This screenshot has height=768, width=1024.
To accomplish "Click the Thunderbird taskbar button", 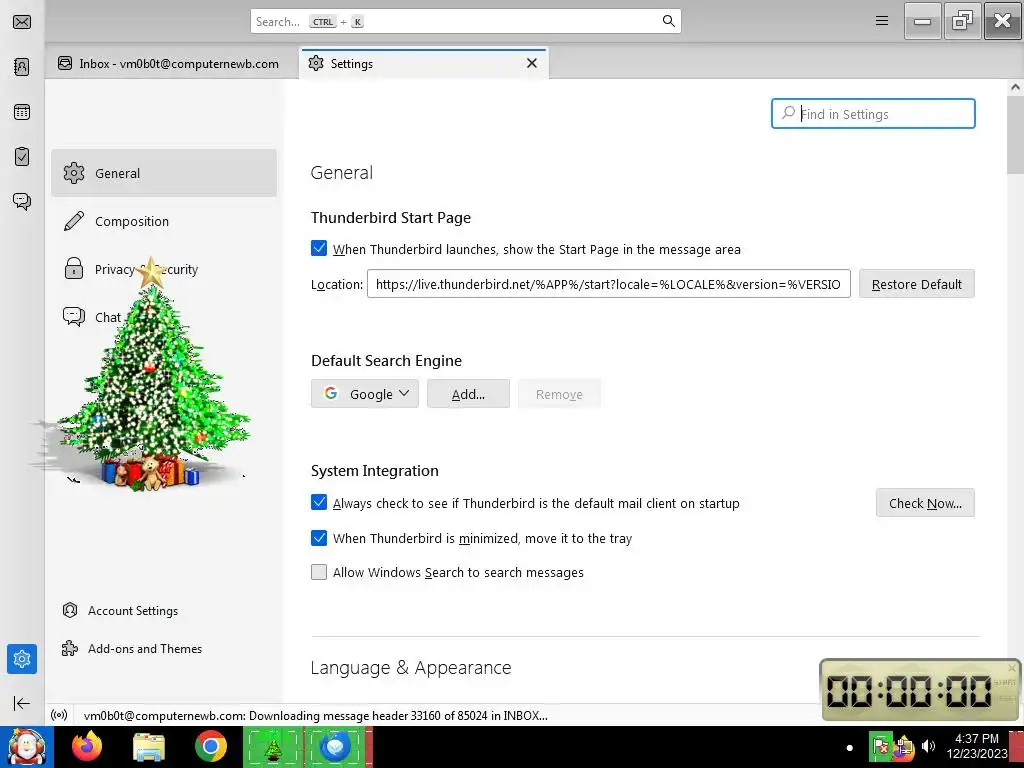I will click(x=336, y=747).
